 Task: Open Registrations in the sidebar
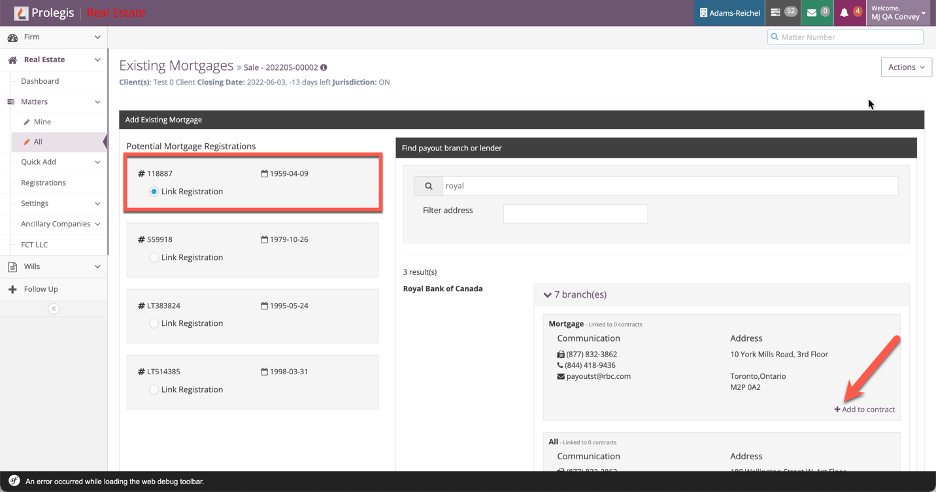coord(43,183)
